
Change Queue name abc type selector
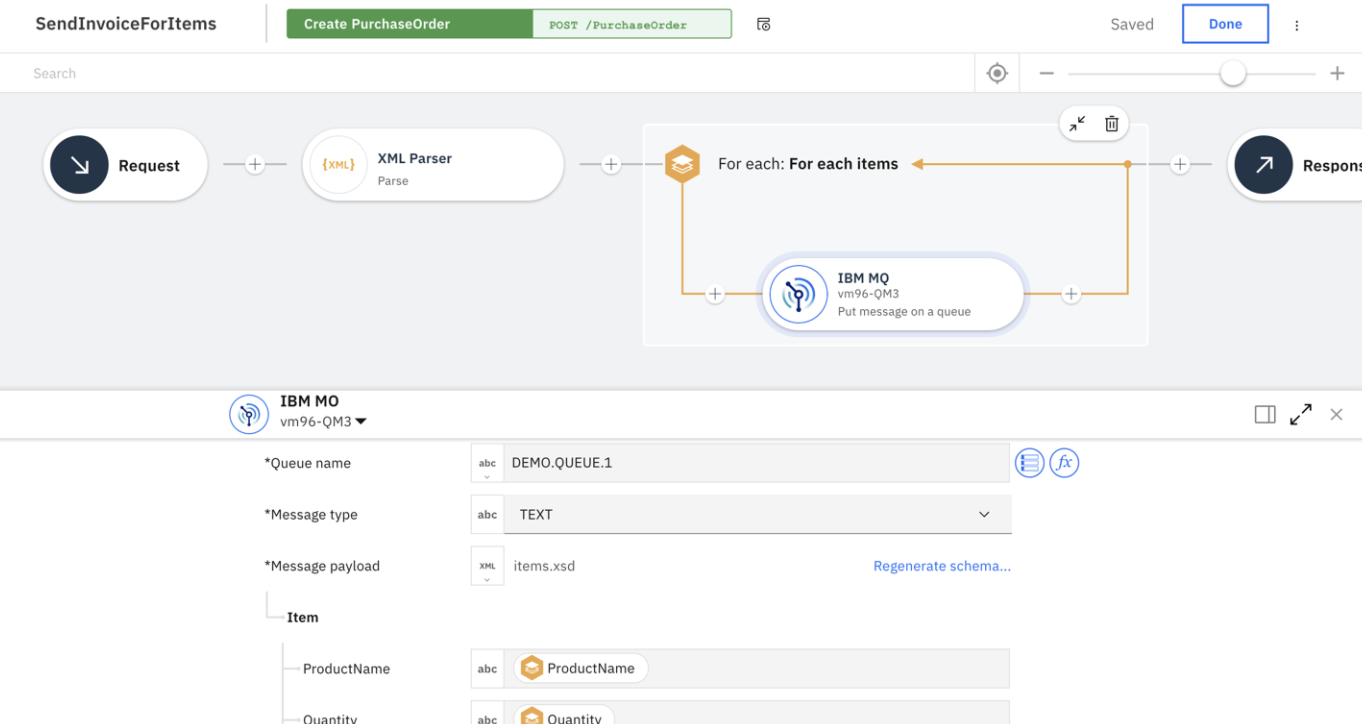pos(487,463)
